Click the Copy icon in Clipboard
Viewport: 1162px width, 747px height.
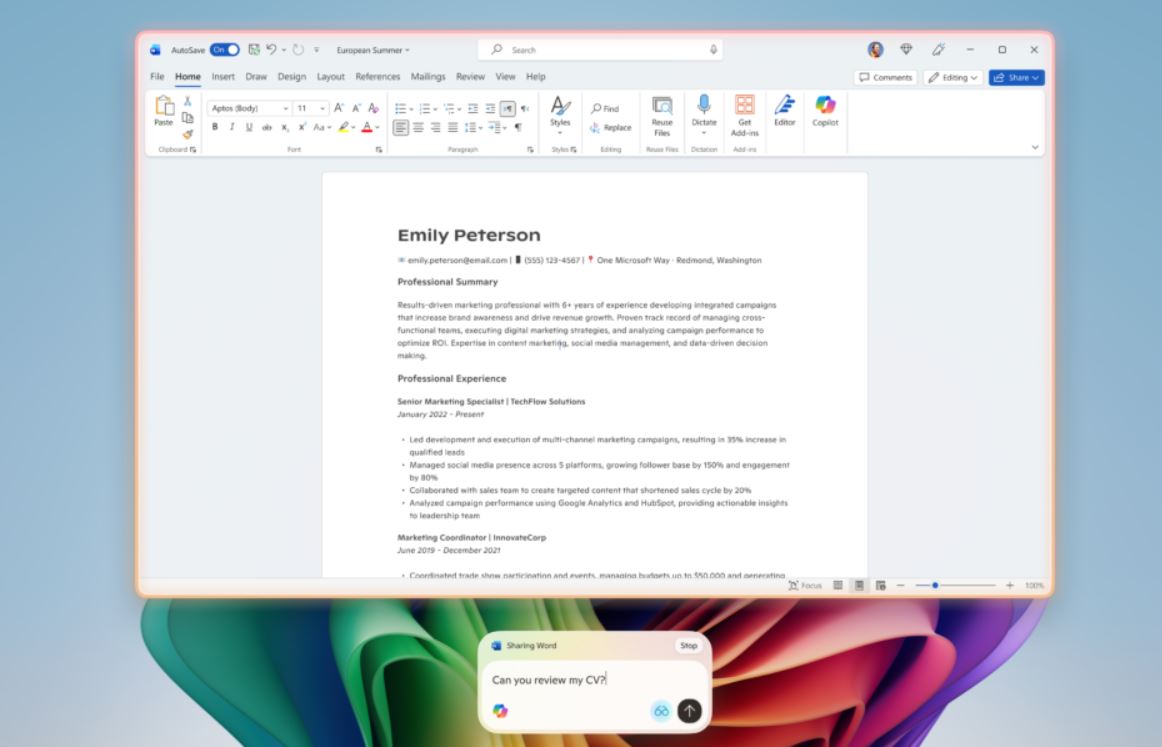(x=187, y=117)
